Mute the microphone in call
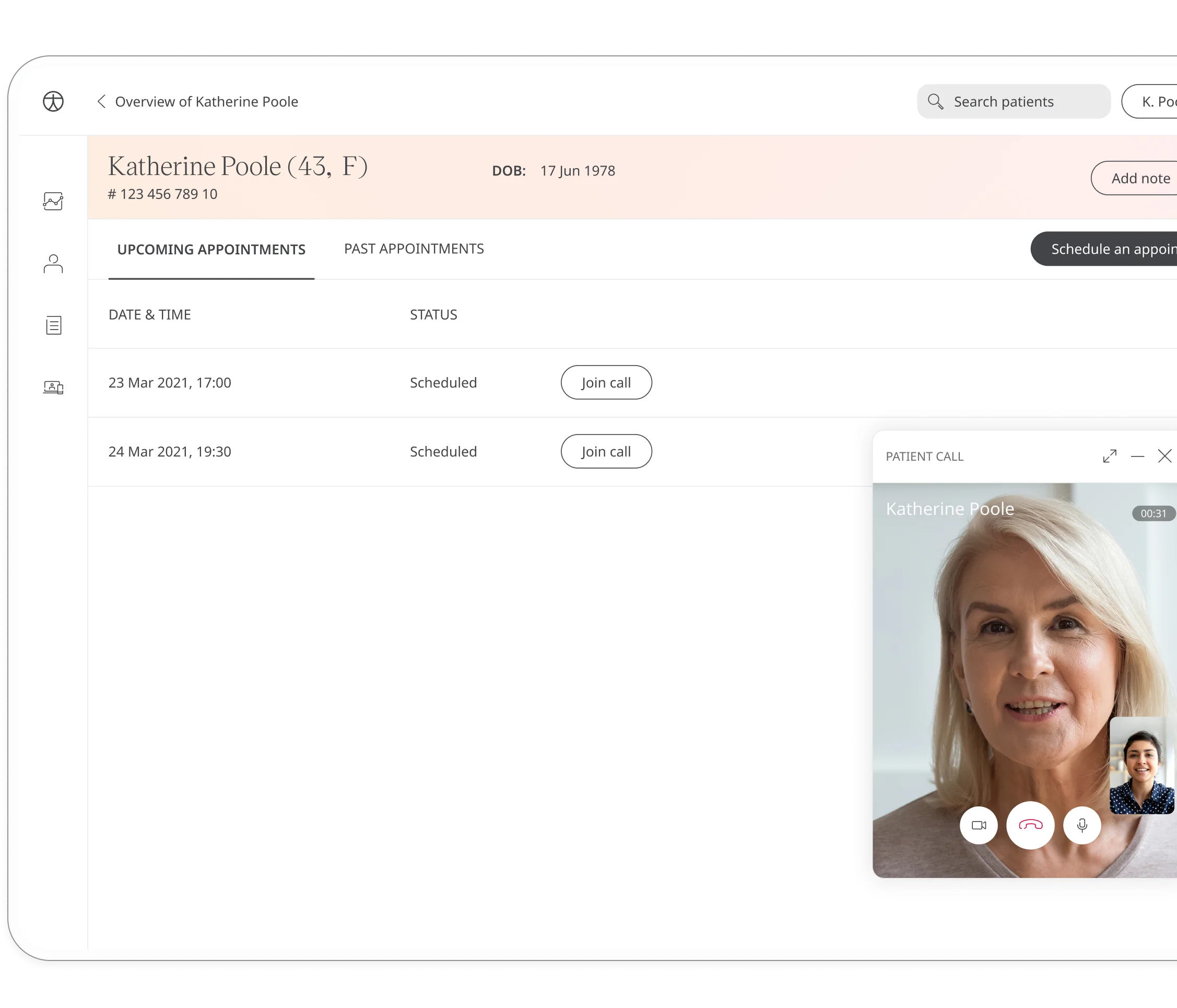This screenshot has height=1008, width=1177. pos(1081,825)
